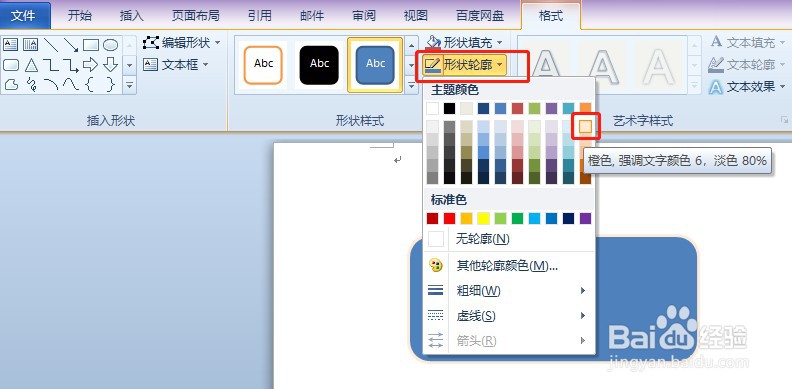Pick the elbow arrow connector shape
The image size is (792, 389).
point(71,65)
